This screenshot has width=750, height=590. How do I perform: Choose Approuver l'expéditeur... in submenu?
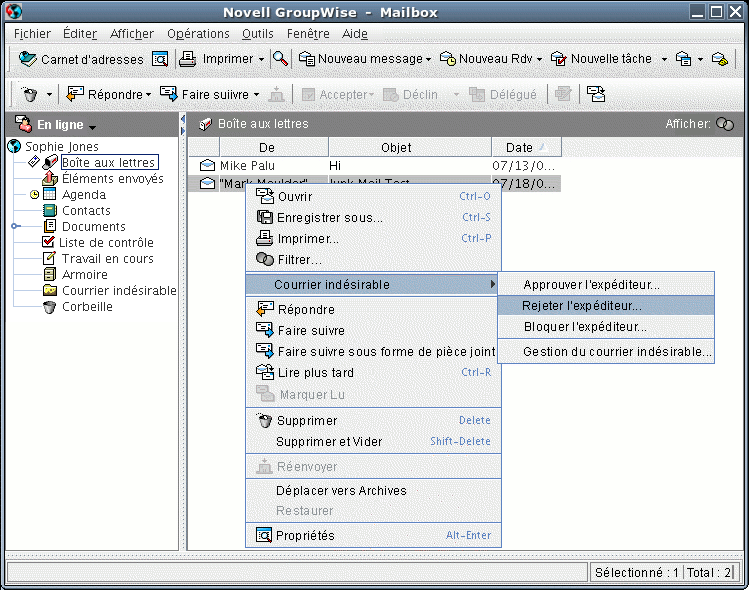point(606,285)
